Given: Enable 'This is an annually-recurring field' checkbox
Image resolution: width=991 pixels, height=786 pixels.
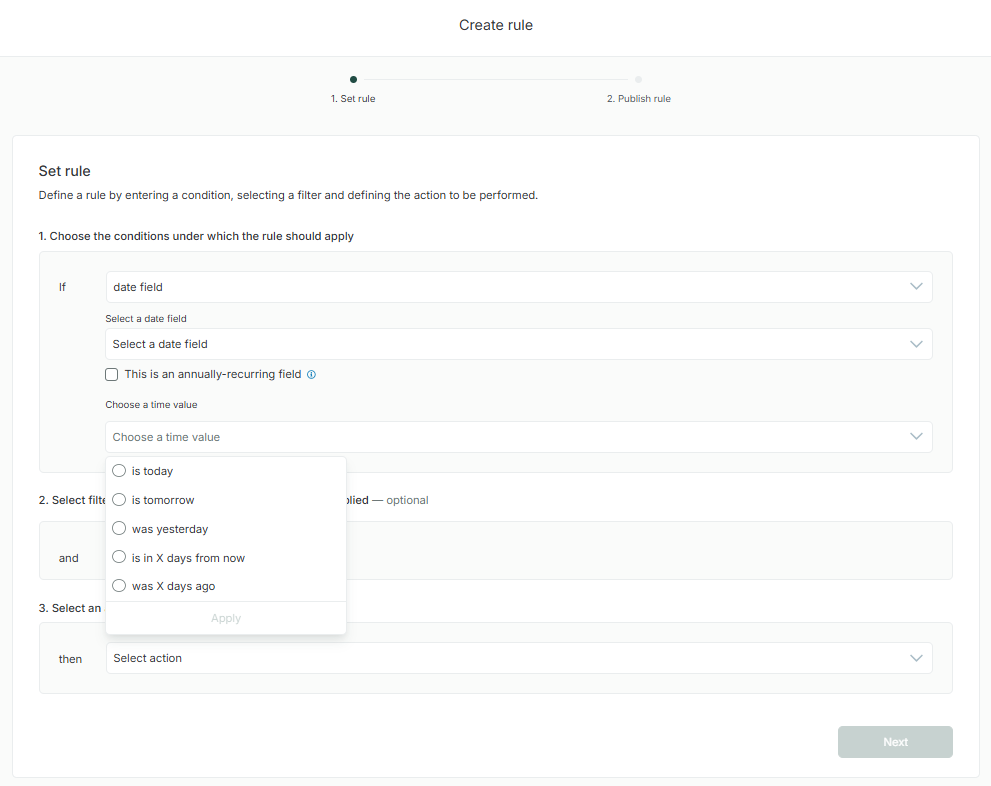Looking at the screenshot, I should (112, 375).
